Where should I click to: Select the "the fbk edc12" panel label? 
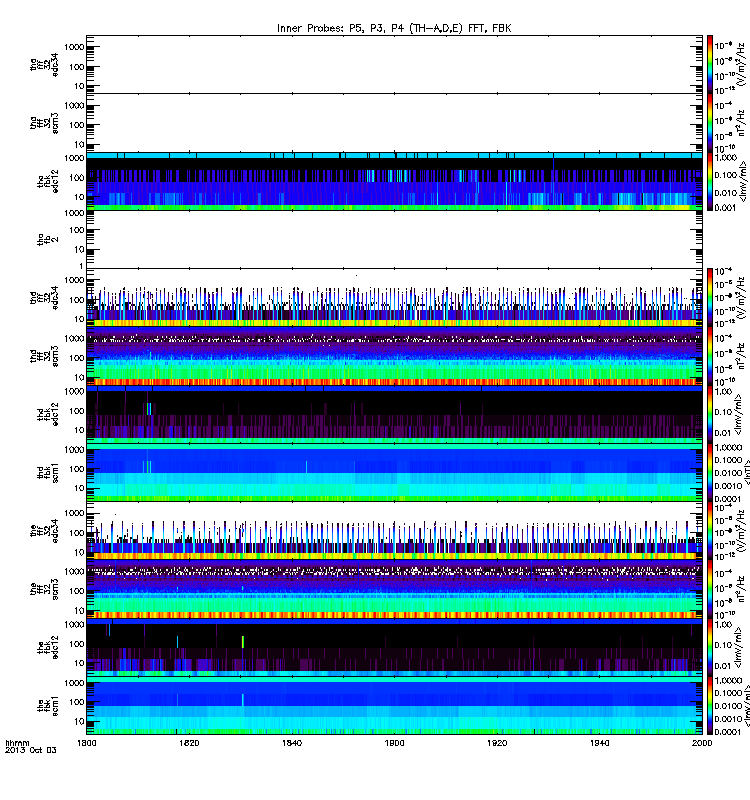click(48, 647)
